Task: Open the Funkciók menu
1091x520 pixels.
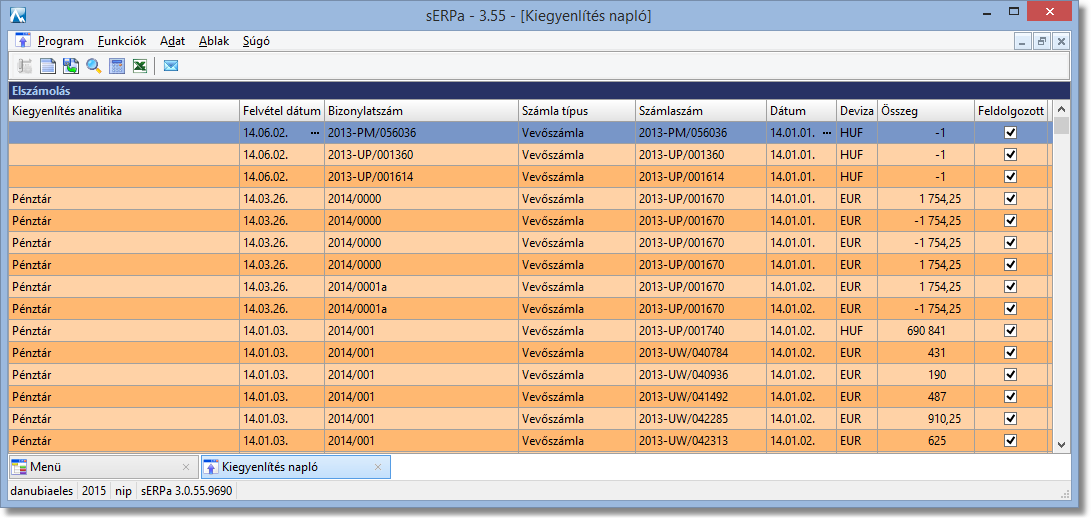Action: [122, 41]
